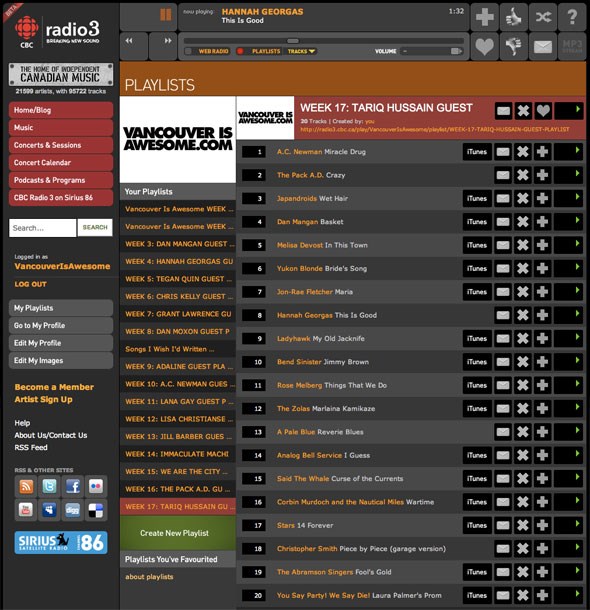Go to My Profile
The height and width of the screenshot is (610, 590).
click(61, 326)
